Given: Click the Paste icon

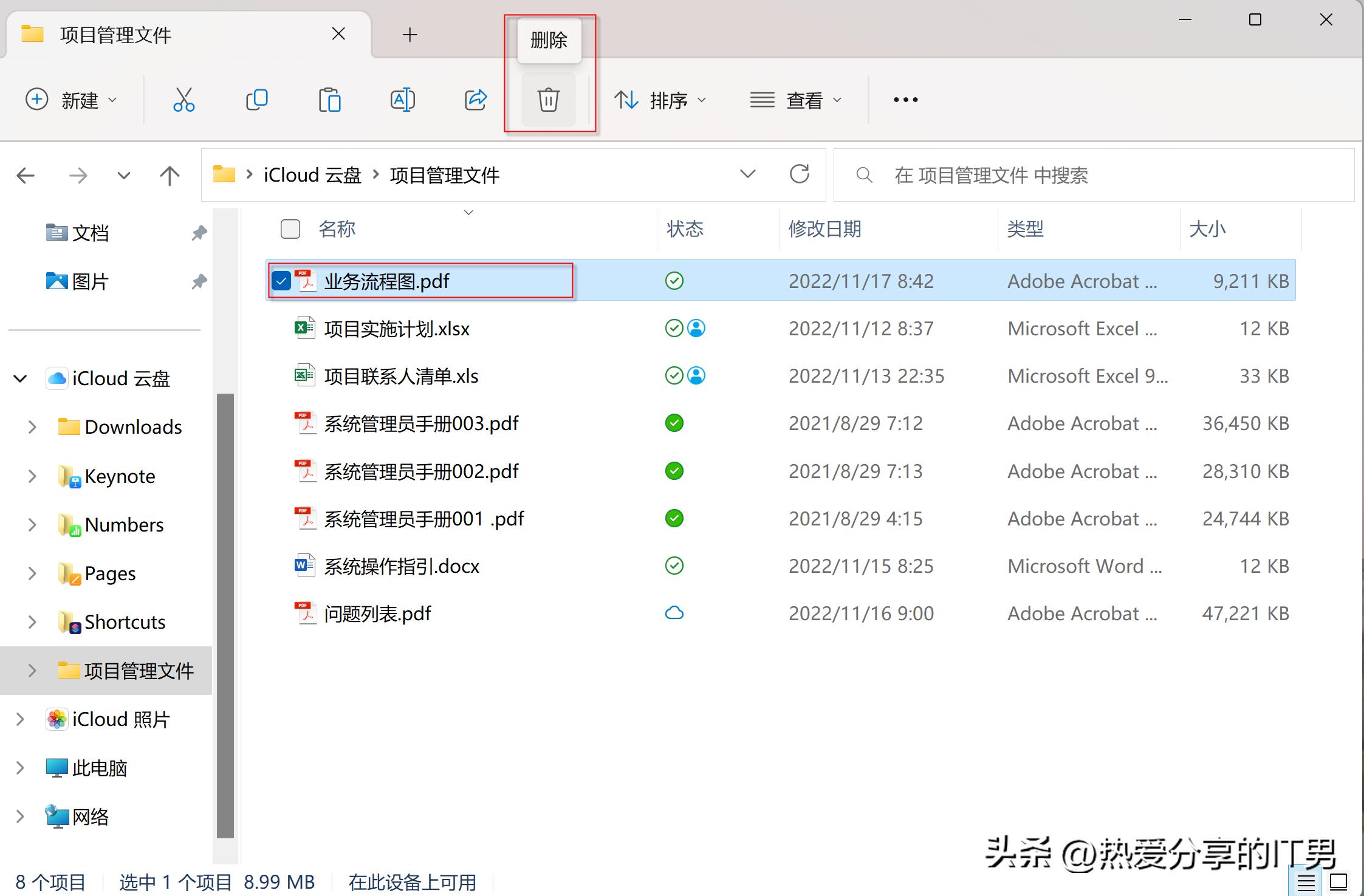Looking at the screenshot, I should coord(329,100).
